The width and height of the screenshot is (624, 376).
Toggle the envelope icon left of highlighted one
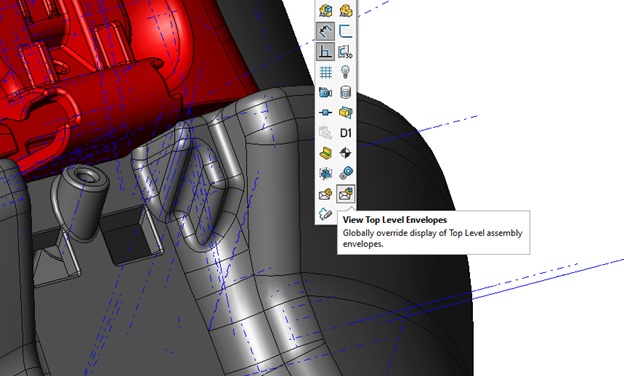326,194
